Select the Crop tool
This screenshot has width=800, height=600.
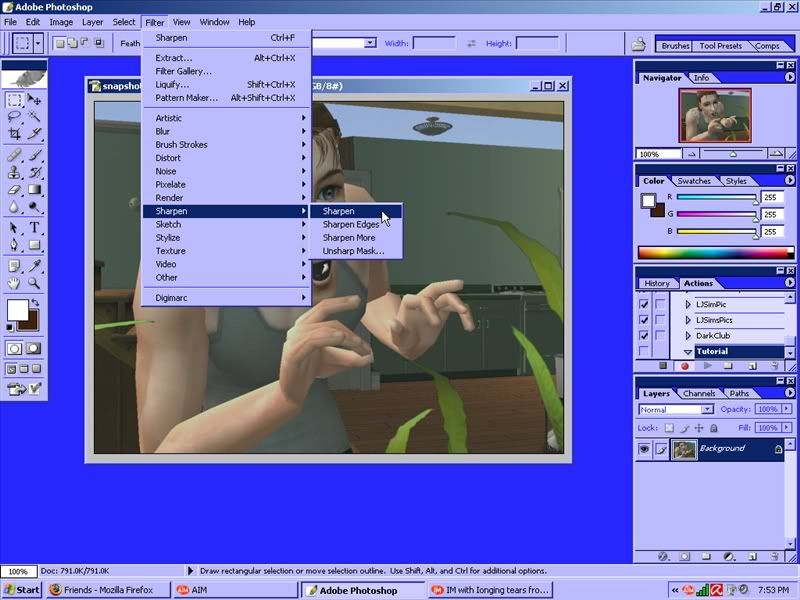click(14, 134)
